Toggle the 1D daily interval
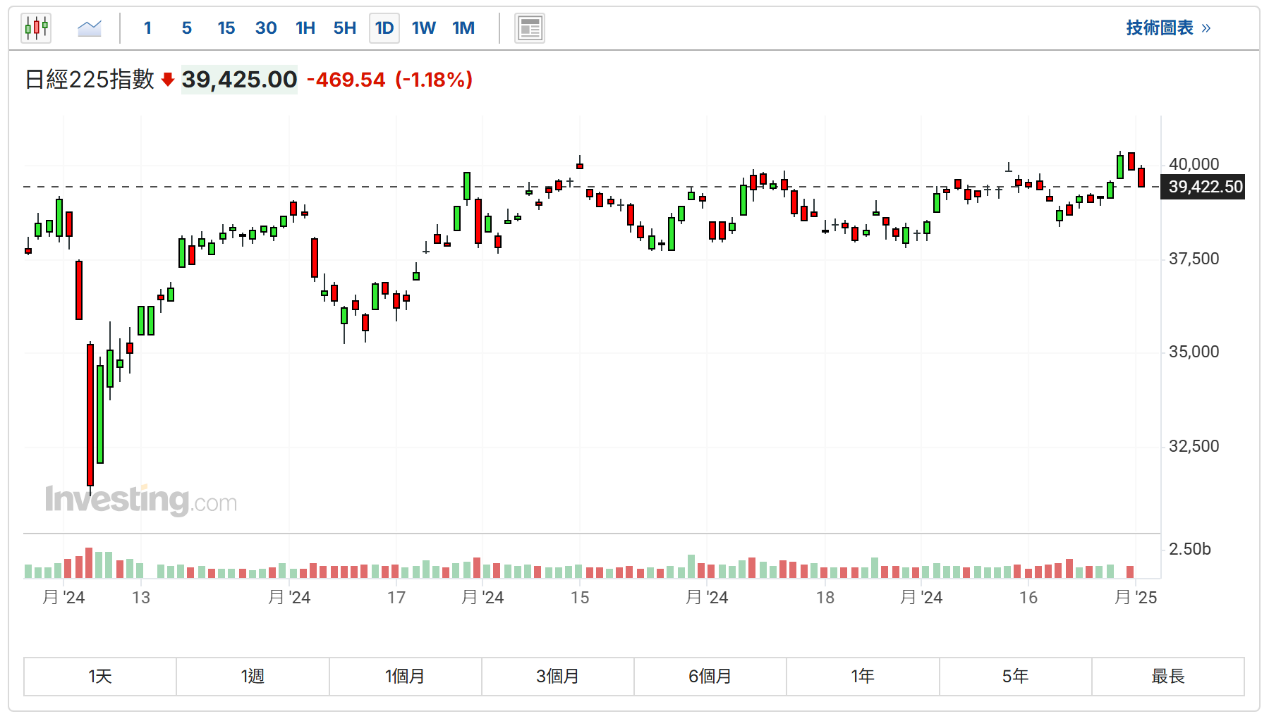1269x721 pixels. coord(384,28)
